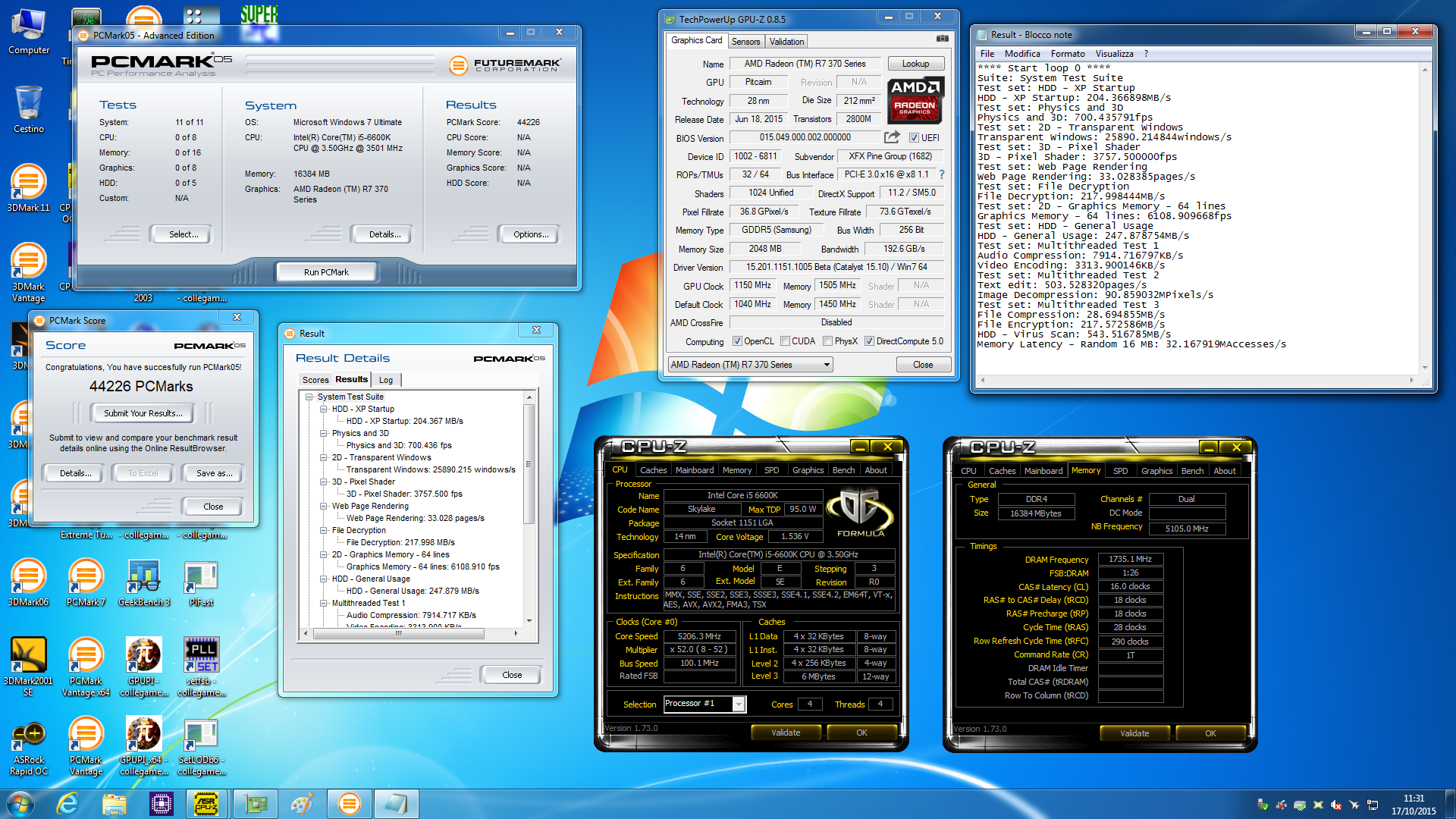Screen dimensions: 1456x819
Task: Open the Processor #1 selection dropdown in CPU-Z
Action: click(704, 704)
